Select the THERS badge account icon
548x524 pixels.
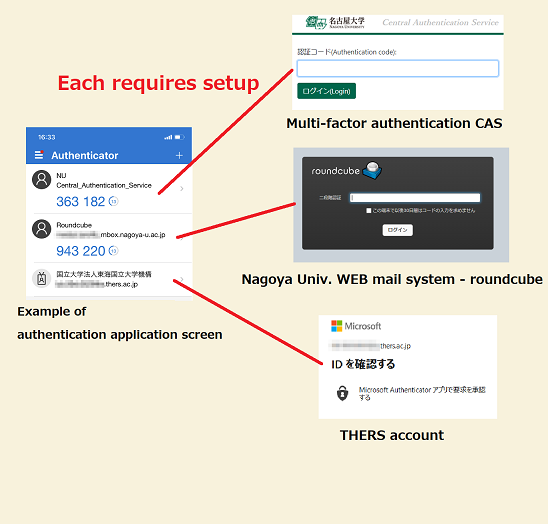tap(42, 279)
